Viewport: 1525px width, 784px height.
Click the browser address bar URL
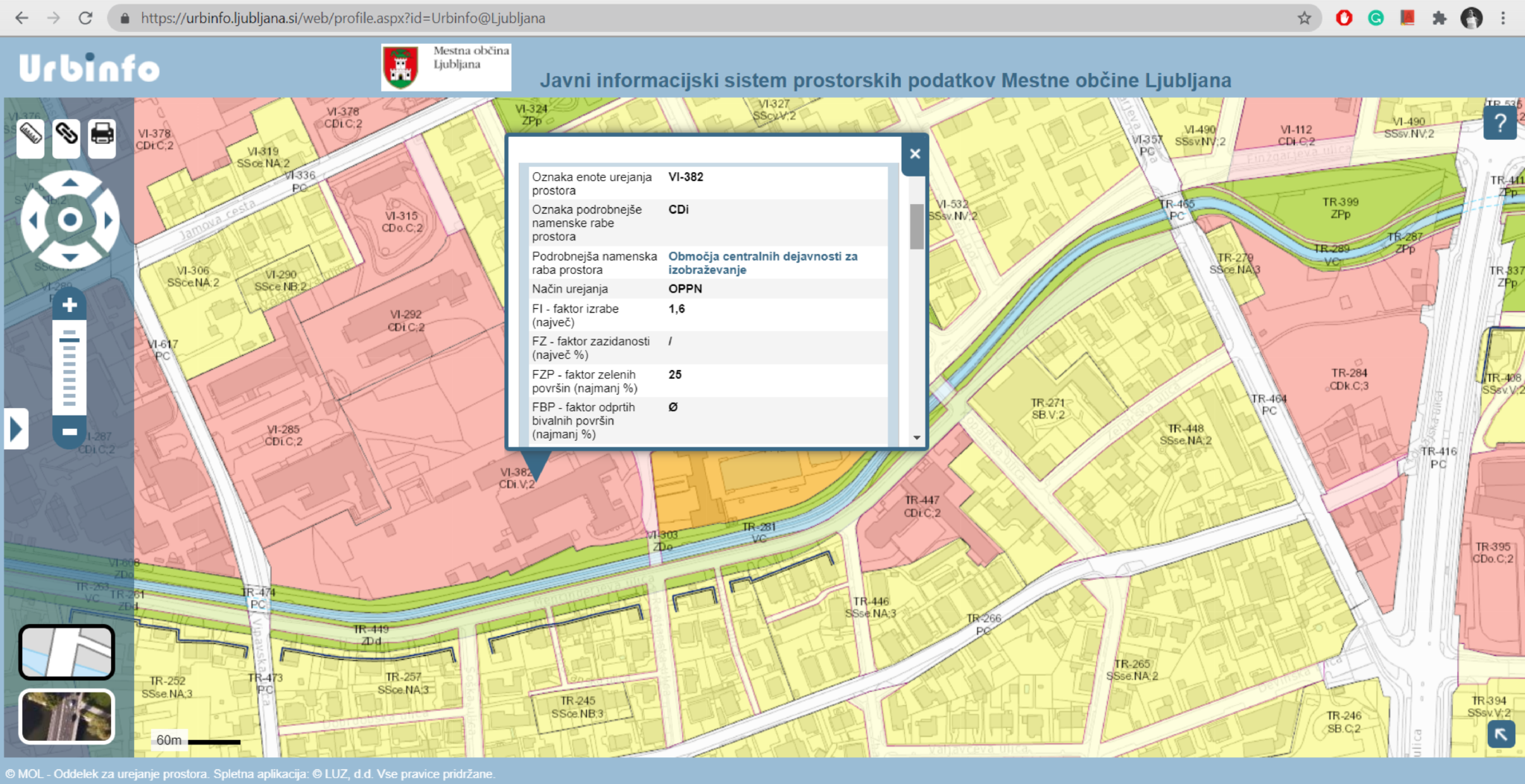tap(343, 18)
